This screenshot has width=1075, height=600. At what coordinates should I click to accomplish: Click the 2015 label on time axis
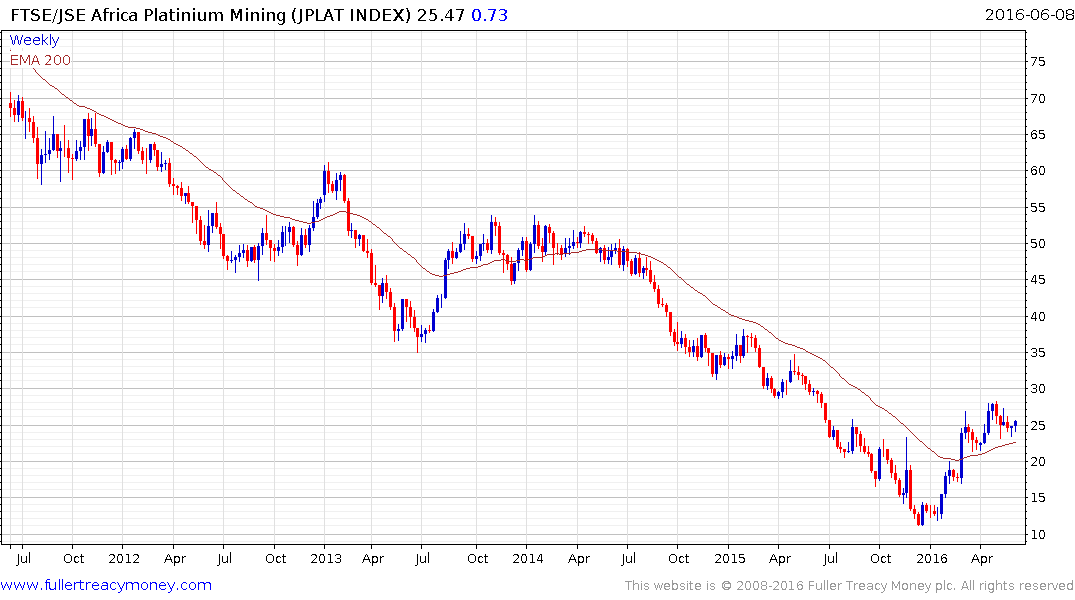(x=730, y=558)
